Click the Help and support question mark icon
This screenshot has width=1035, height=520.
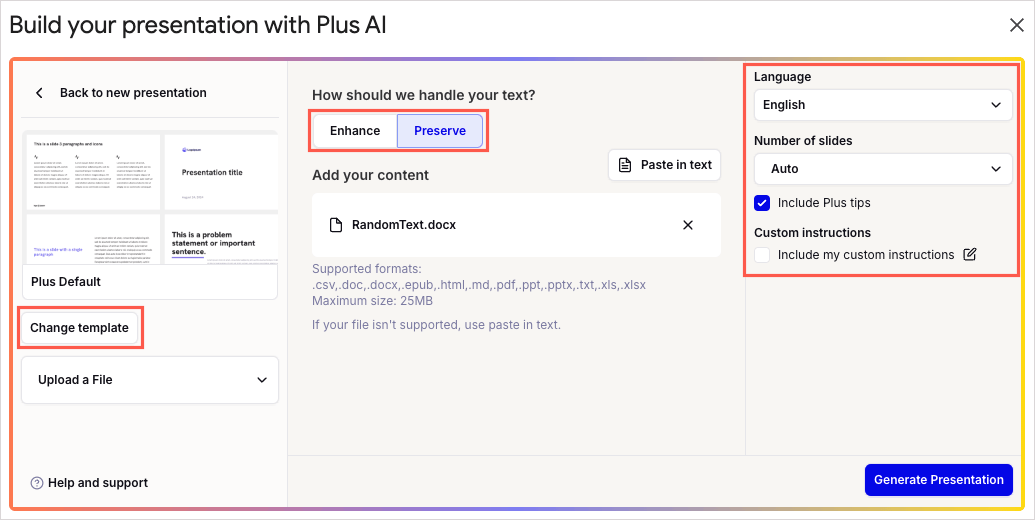[37, 483]
